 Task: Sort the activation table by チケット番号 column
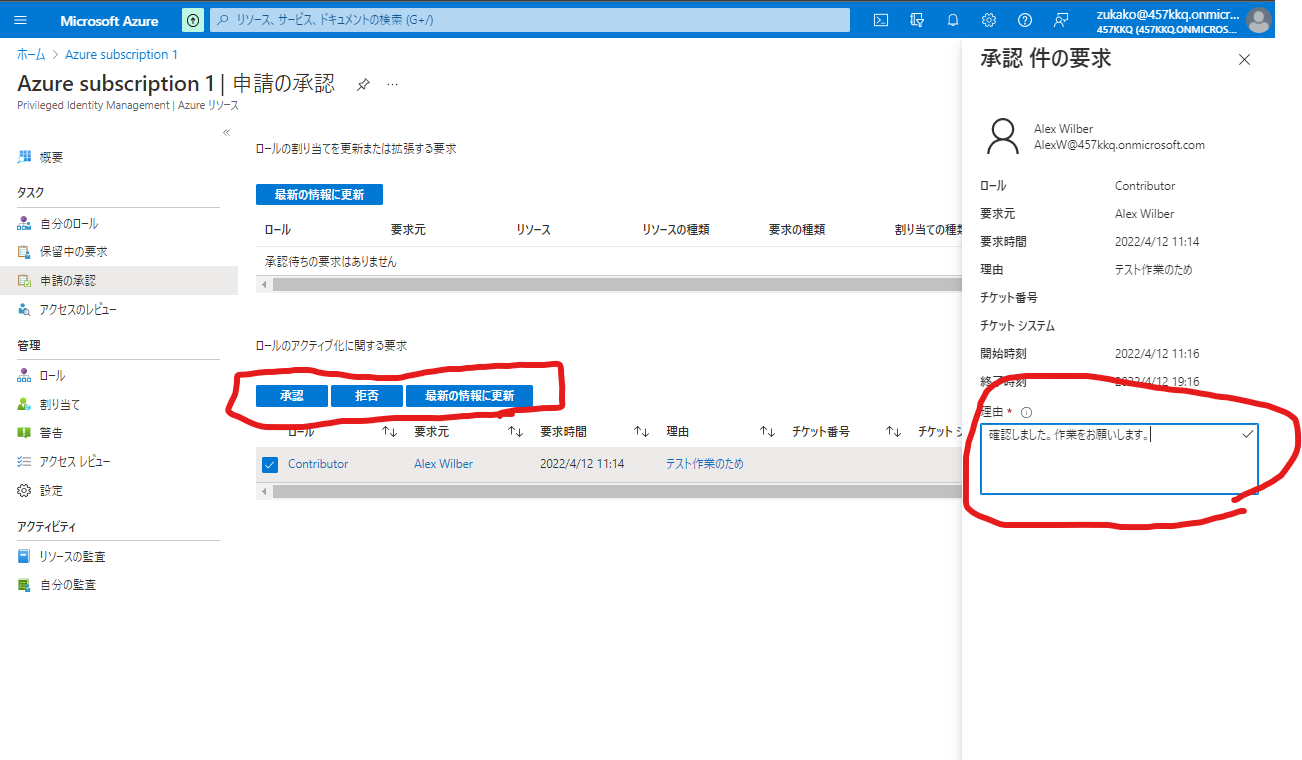click(893, 432)
